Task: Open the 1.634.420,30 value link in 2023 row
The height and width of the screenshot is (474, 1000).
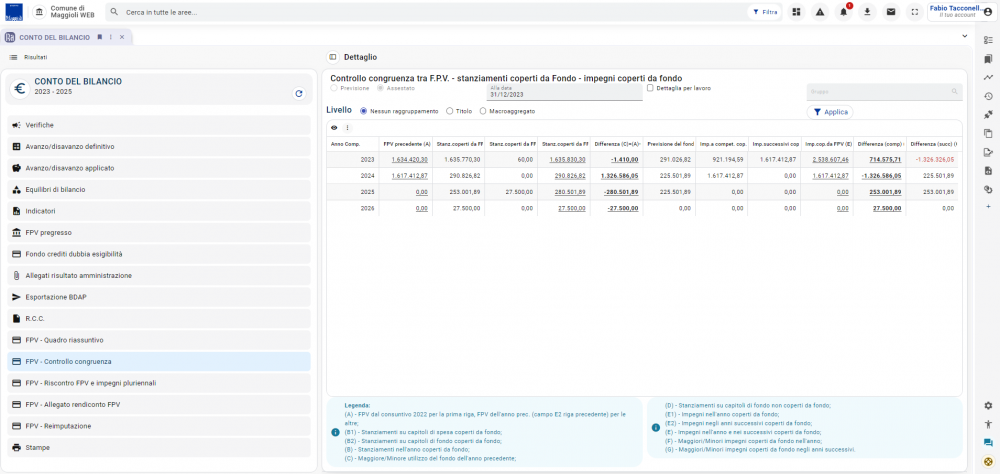Action: click(409, 159)
